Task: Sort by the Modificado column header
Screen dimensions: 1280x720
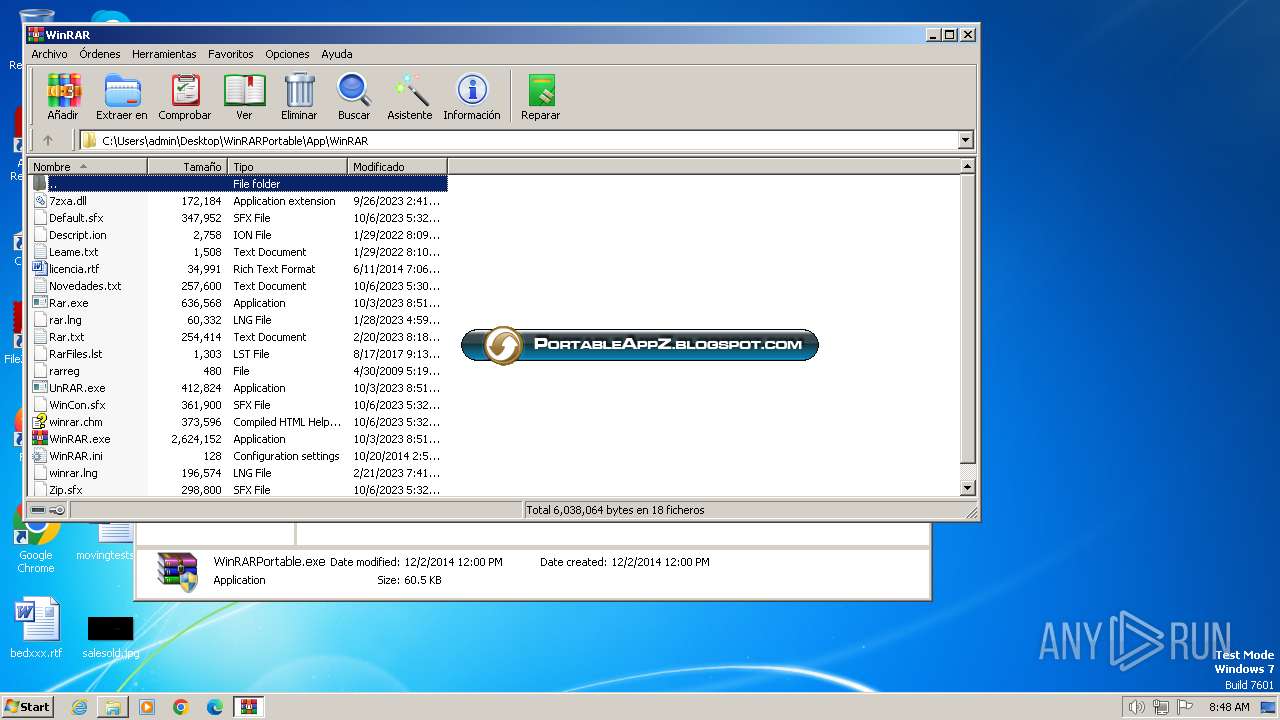Action: click(398, 167)
